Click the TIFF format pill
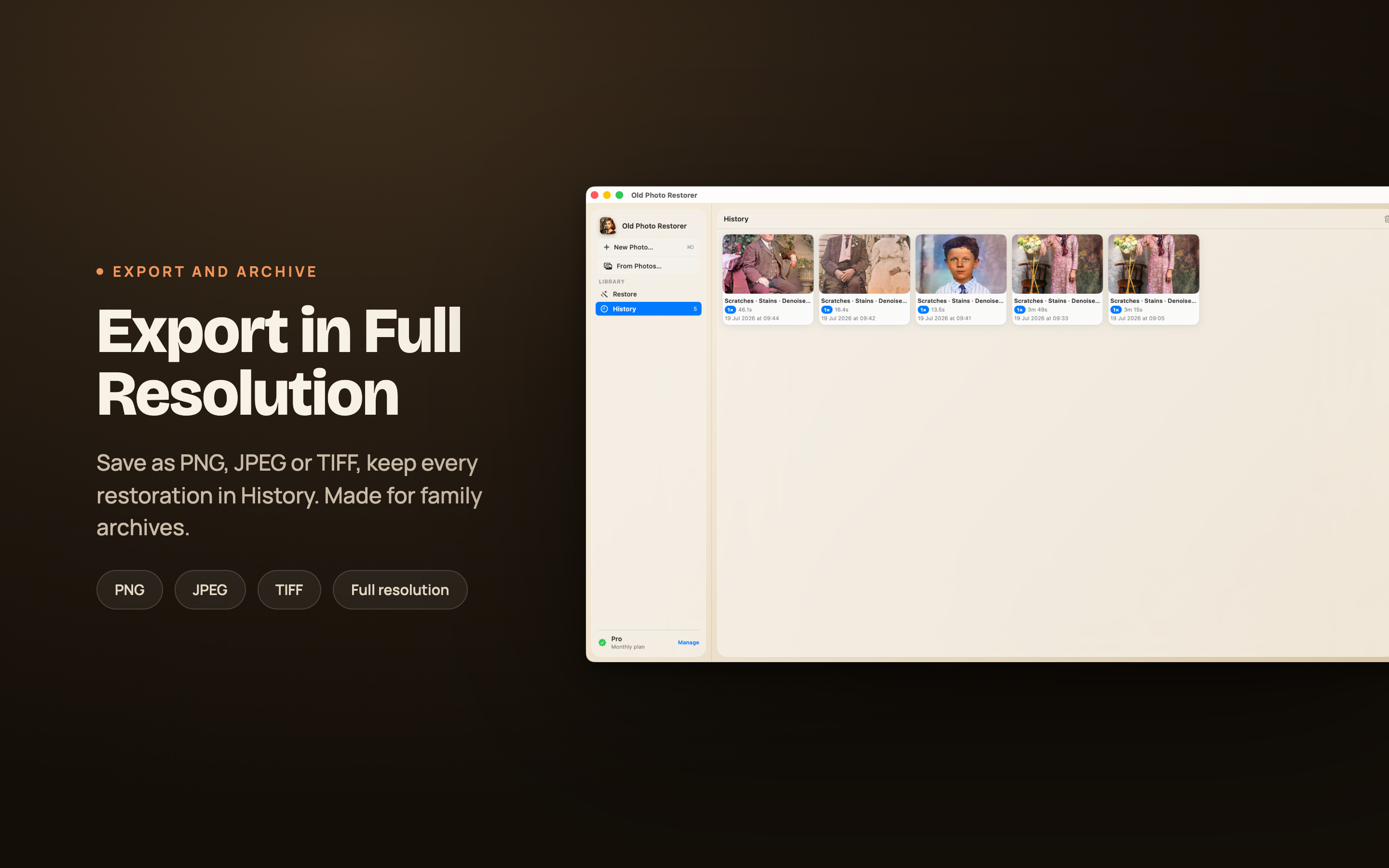Screen dimensions: 1389x868 (289, 590)
